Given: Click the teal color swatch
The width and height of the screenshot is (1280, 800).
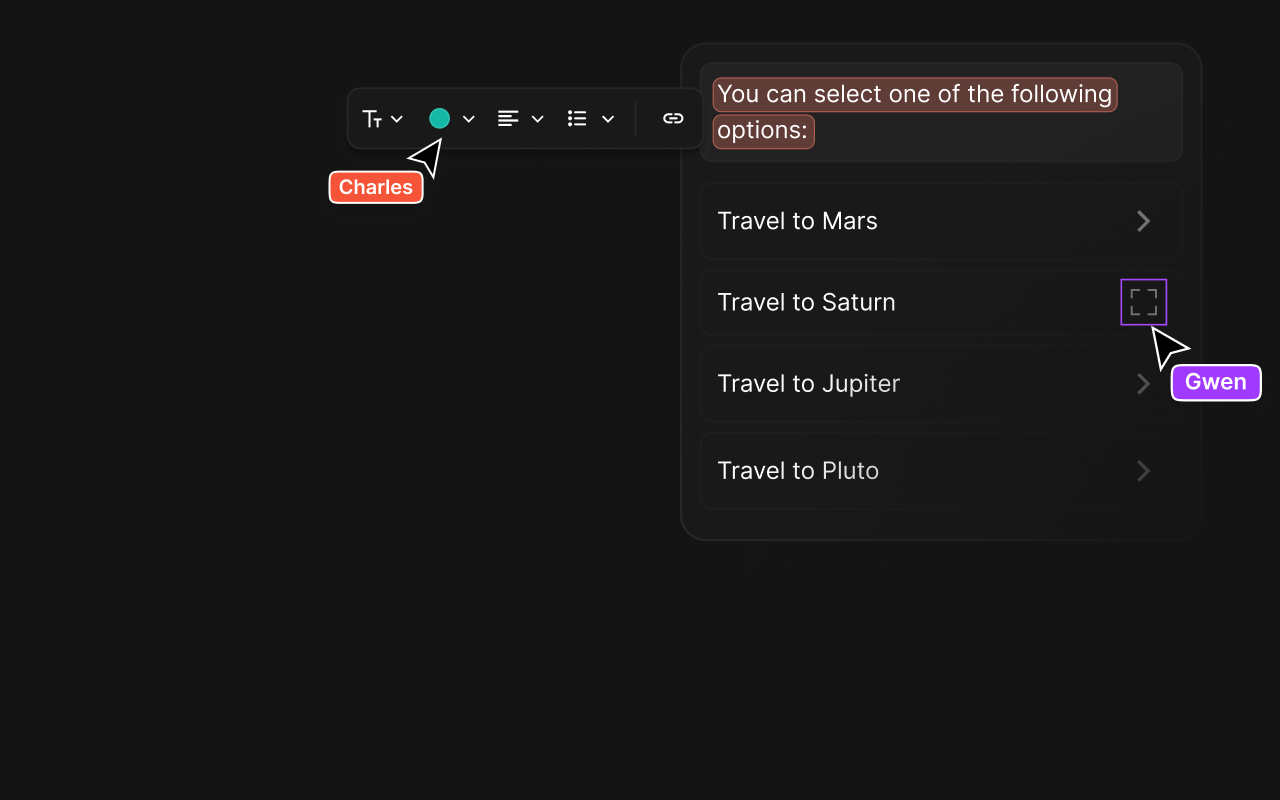Looking at the screenshot, I should click(439, 118).
